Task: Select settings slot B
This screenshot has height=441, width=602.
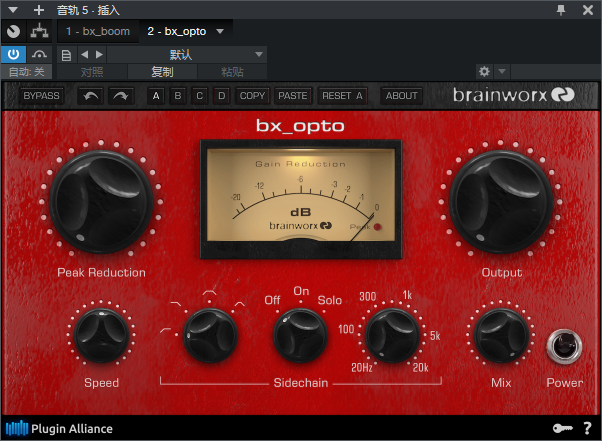Action: 177,96
